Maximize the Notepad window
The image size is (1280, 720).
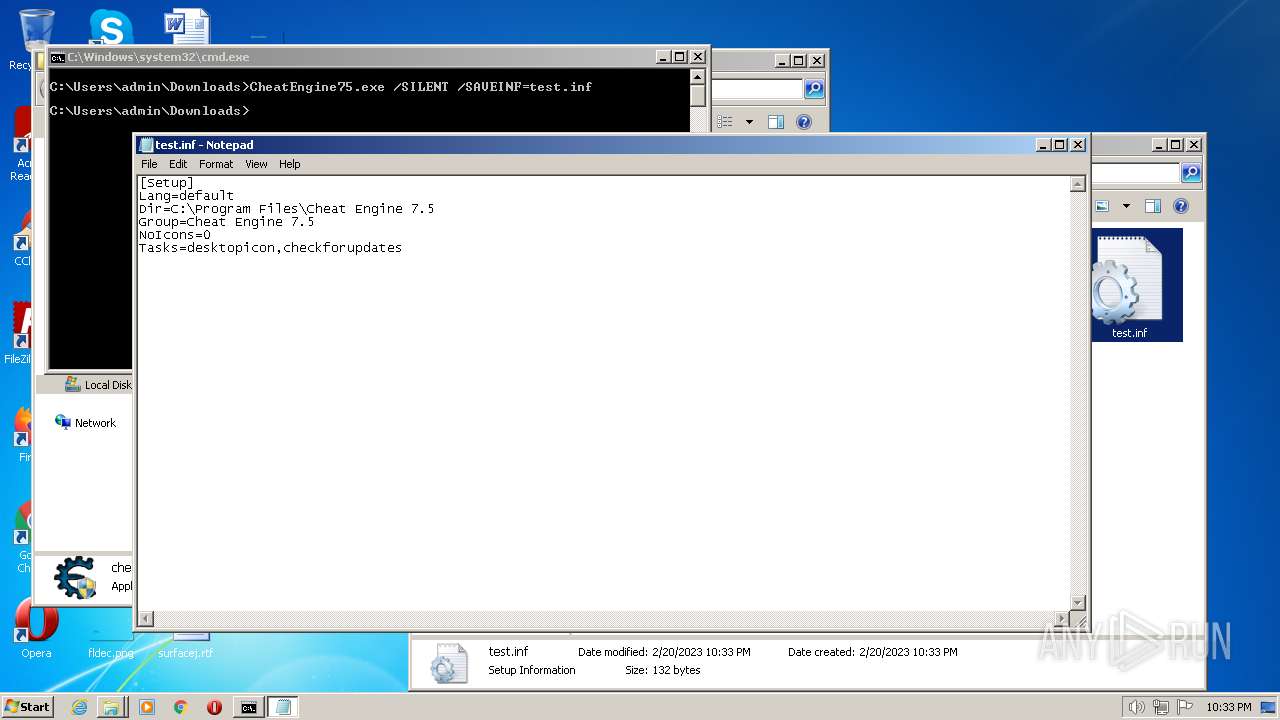click(x=1060, y=145)
